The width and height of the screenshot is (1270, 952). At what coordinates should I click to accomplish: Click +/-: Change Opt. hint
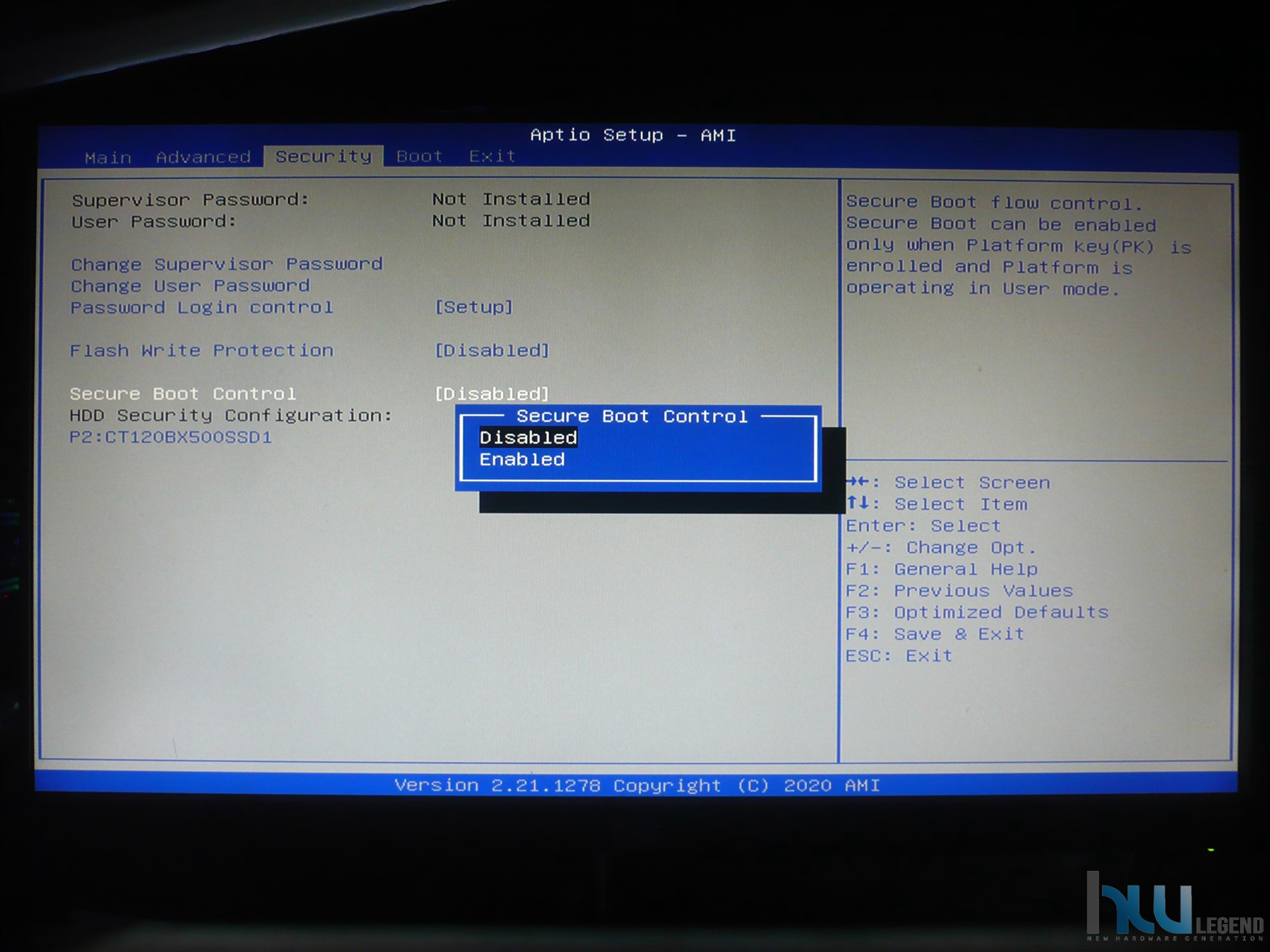tap(941, 547)
